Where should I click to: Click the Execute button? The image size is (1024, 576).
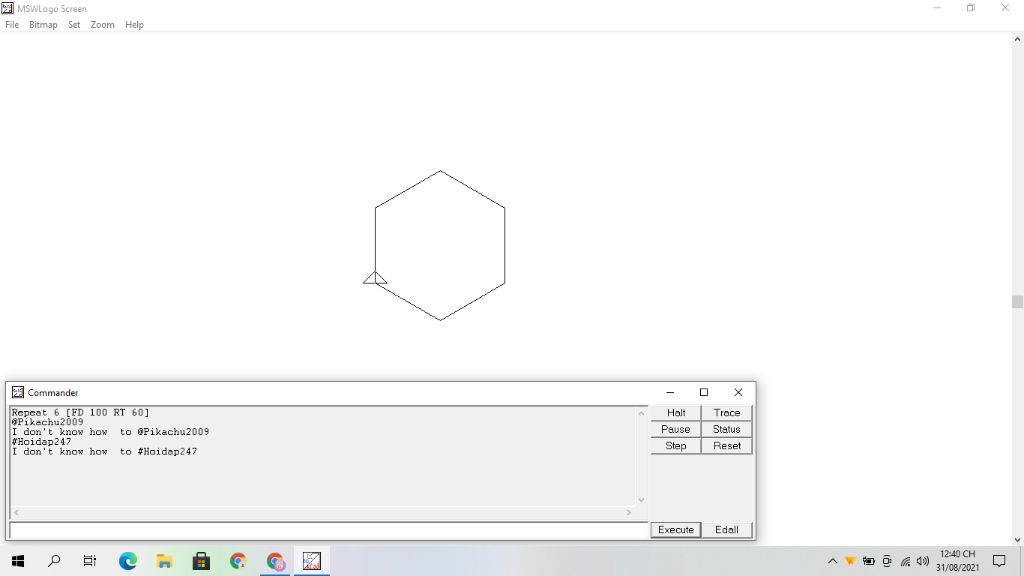point(676,530)
